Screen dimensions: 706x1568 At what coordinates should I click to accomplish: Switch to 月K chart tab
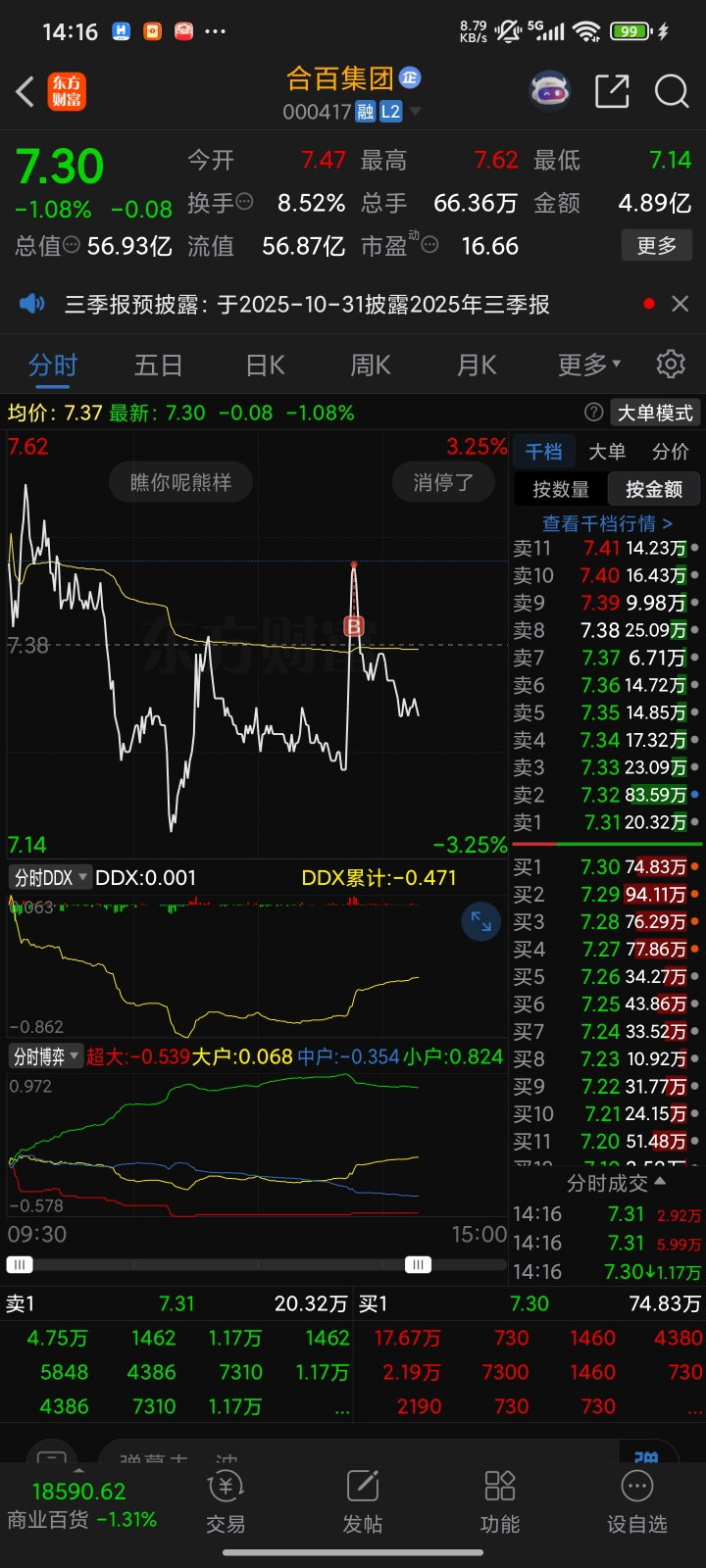pos(477,365)
